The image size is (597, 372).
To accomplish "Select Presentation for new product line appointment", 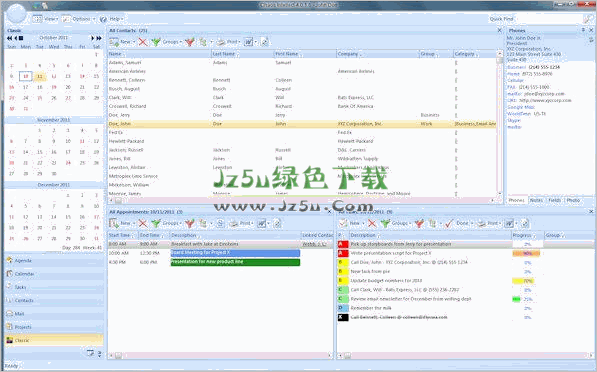I will point(235,262).
